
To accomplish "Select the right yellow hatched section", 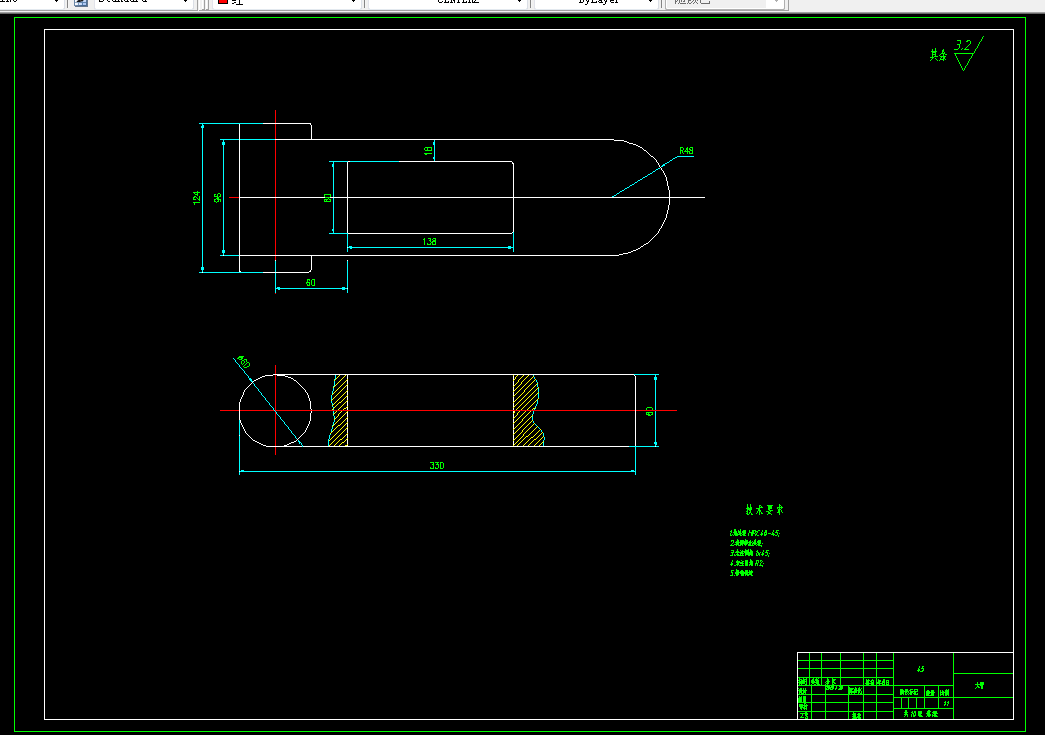I will tap(528, 410).
